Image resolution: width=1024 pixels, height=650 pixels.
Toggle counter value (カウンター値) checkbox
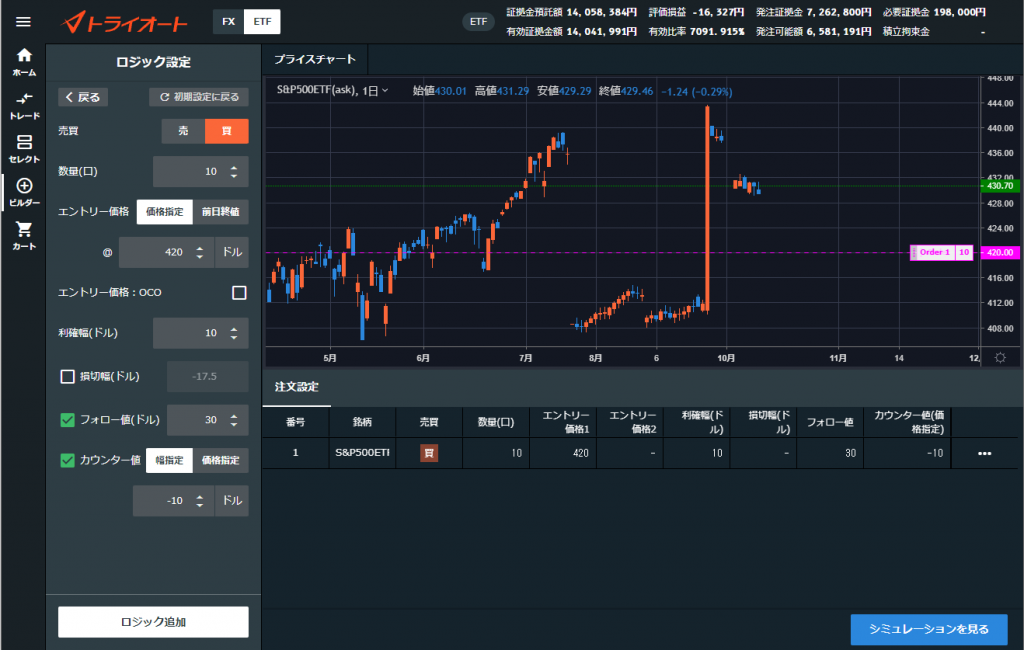67,461
